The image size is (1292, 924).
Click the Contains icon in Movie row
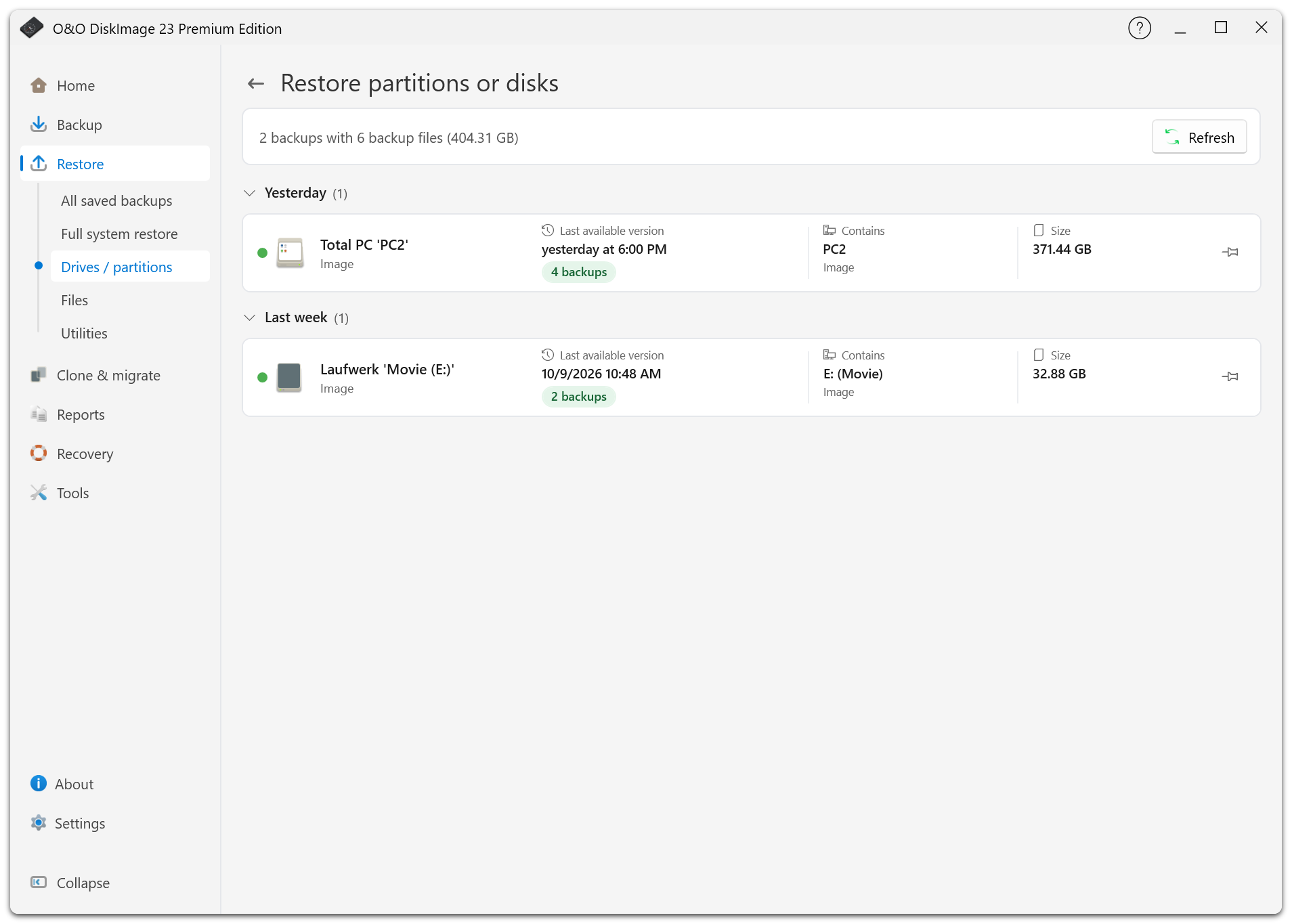830,355
